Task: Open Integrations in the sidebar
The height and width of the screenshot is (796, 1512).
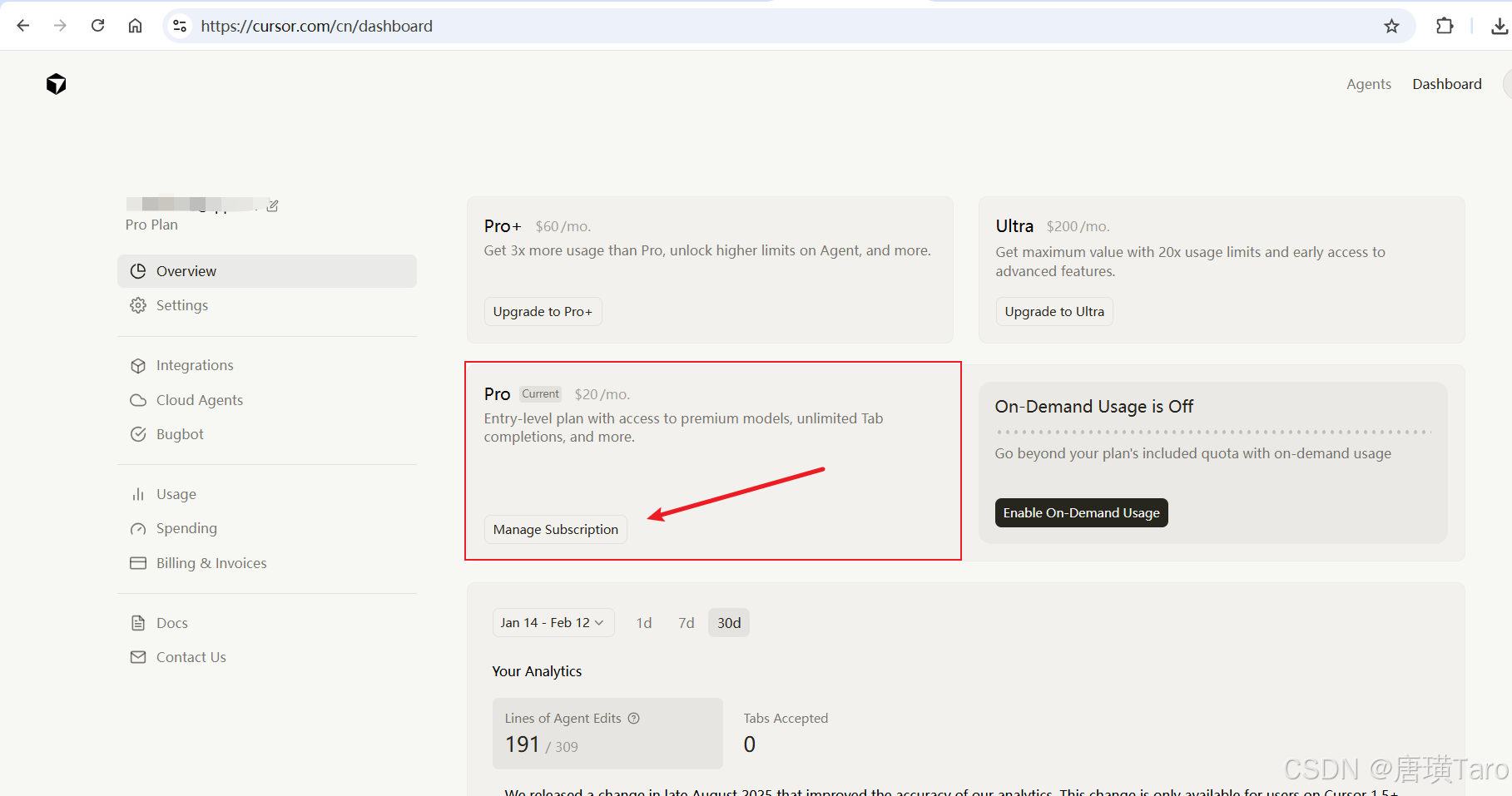Action: pyautogui.click(x=195, y=365)
